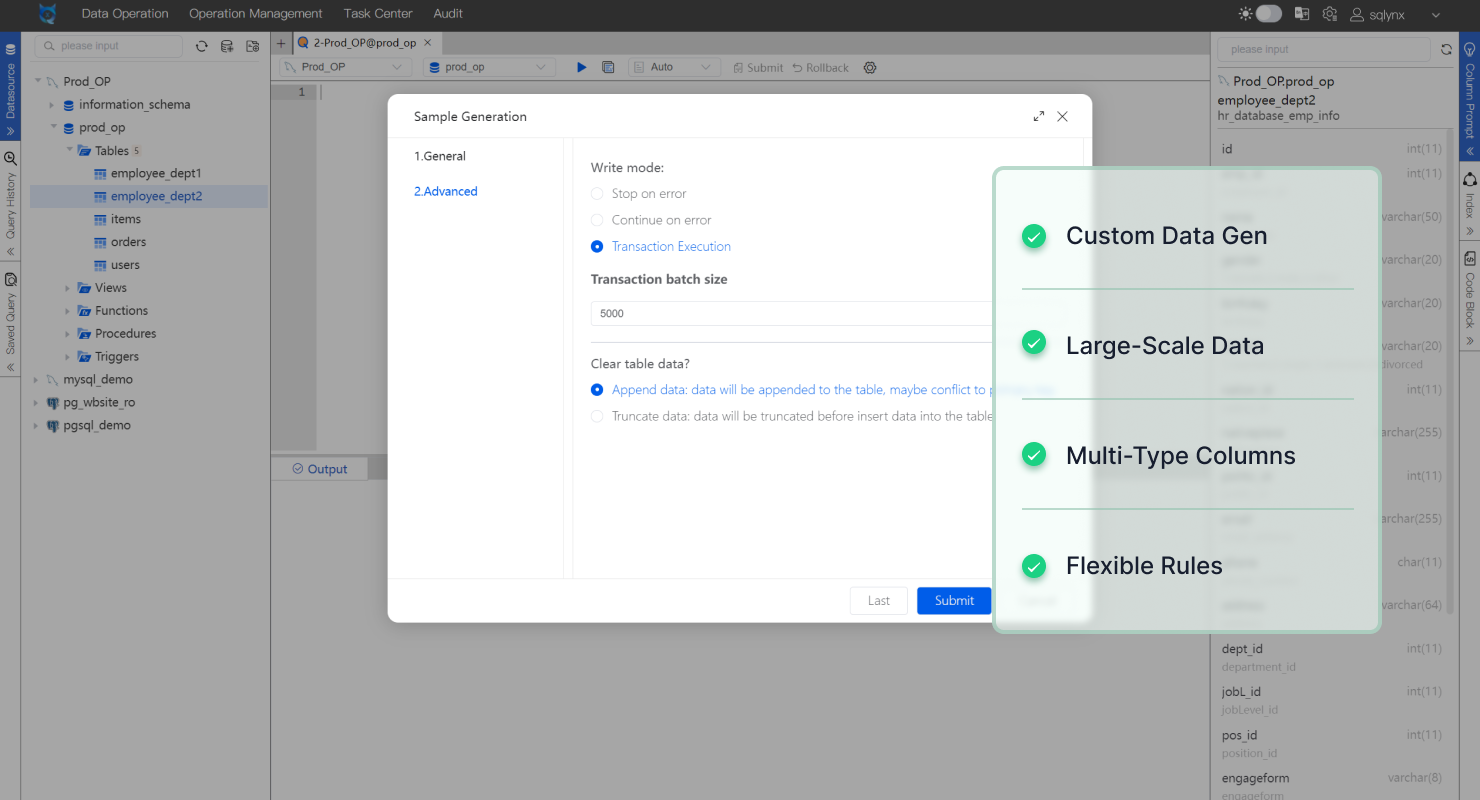Open the Task Center menu

point(378,14)
